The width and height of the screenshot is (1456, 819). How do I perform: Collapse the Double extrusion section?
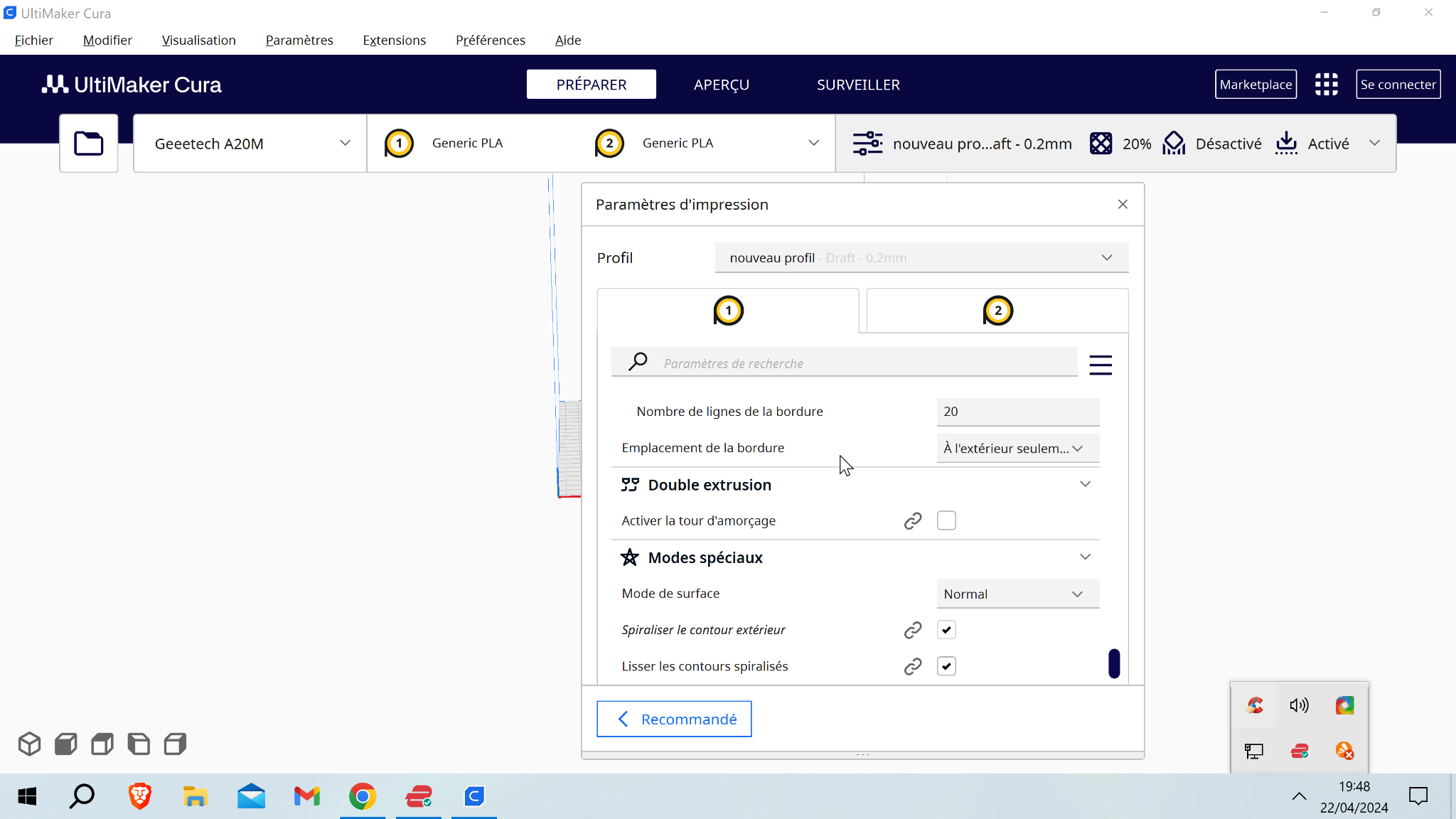[1085, 484]
